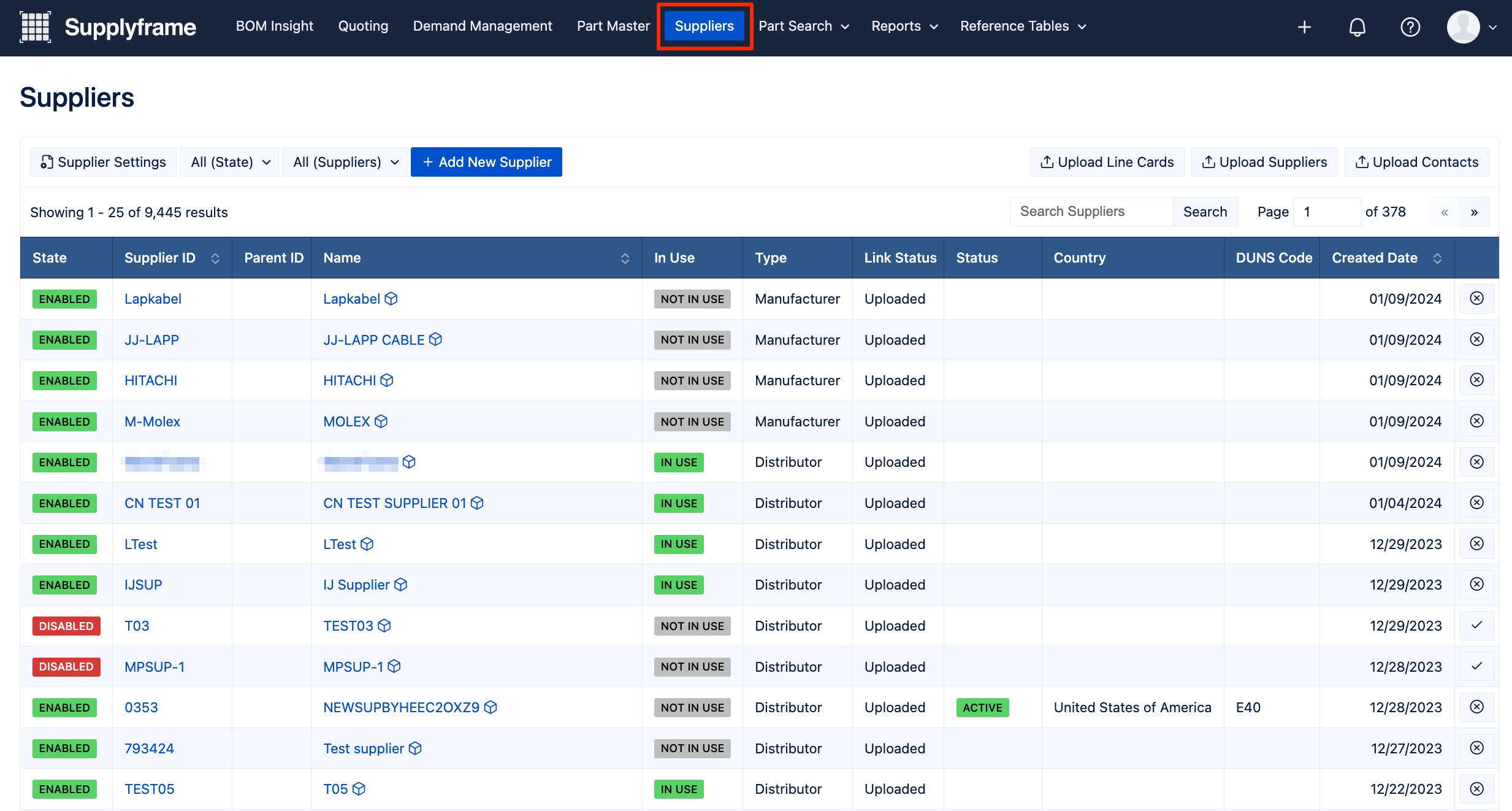Click Upload Suppliers button
The image size is (1512, 811).
[1264, 162]
